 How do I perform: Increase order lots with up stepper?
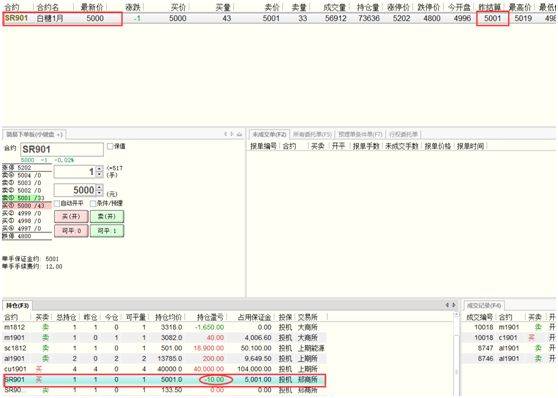point(100,169)
